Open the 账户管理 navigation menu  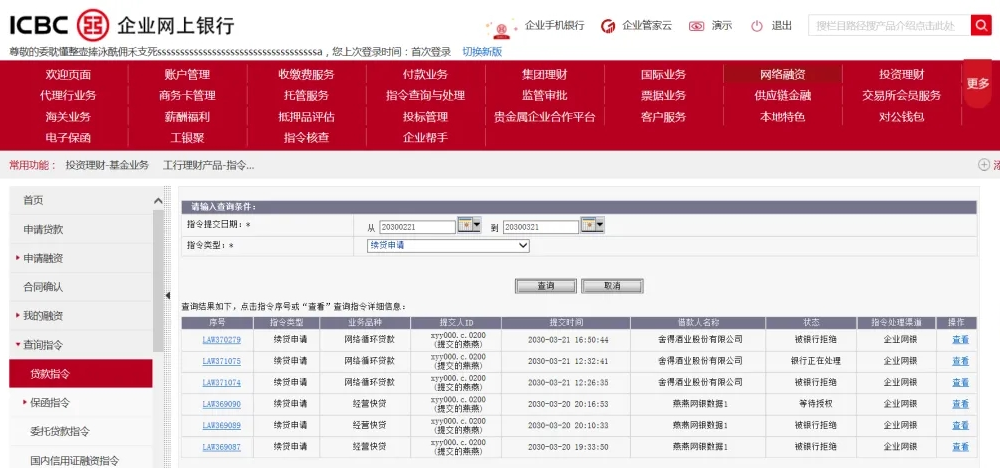tap(187, 74)
